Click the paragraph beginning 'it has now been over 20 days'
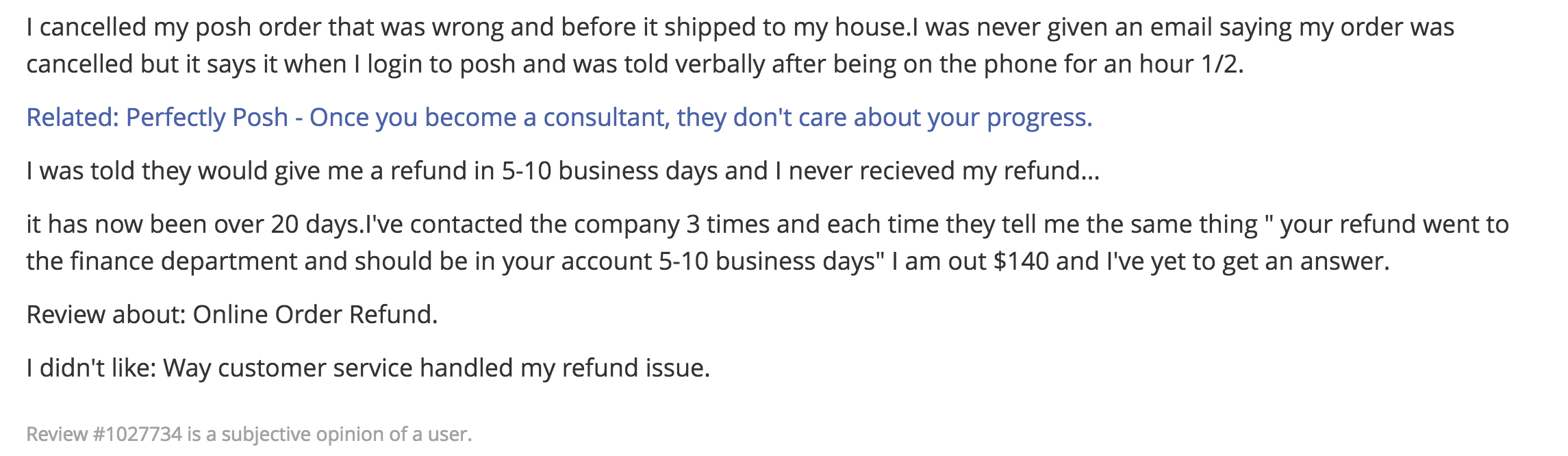Viewport: 1568px width, 456px height. (x=768, y=243)
